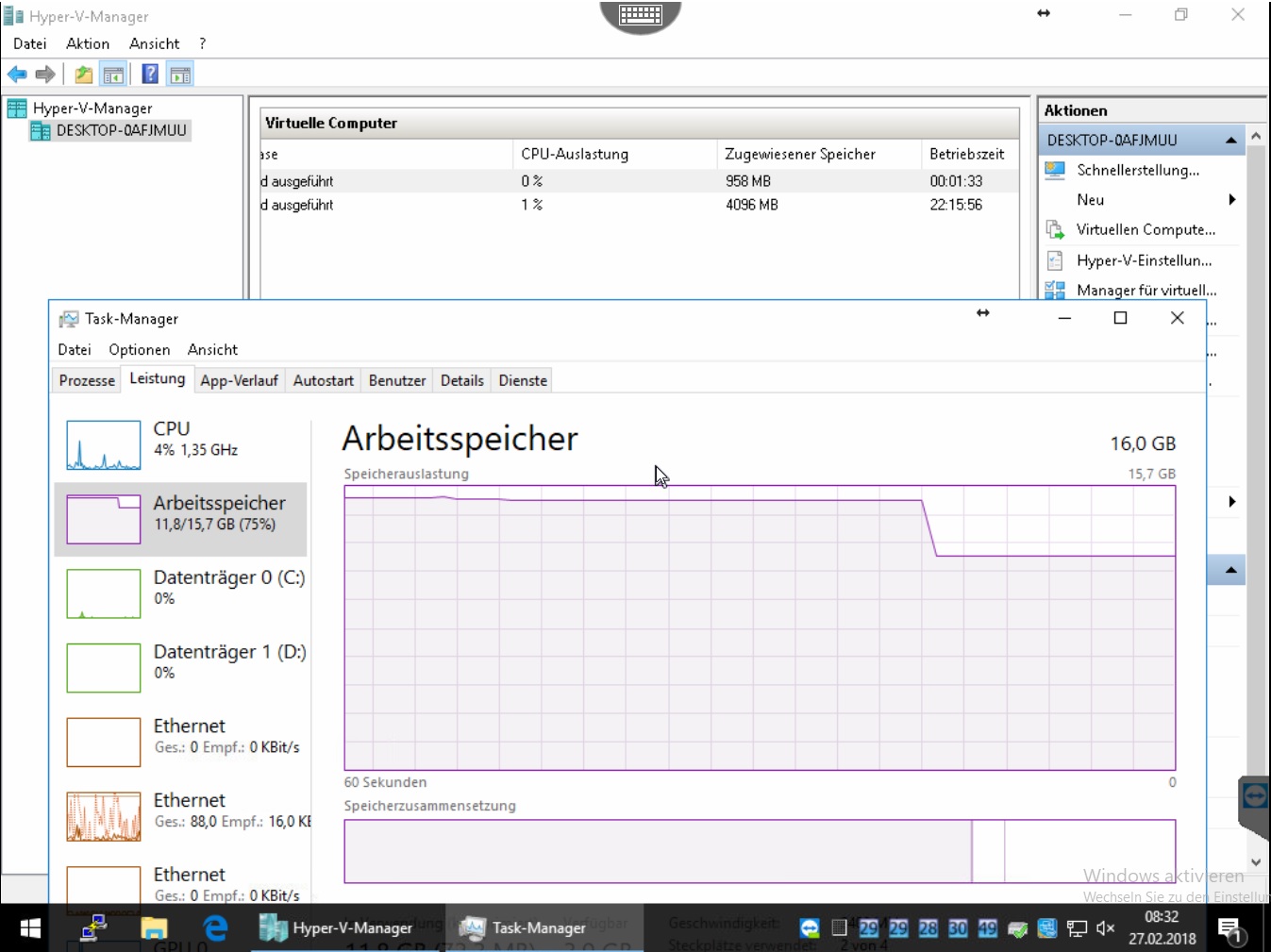Switch to the Autostart tab
Screen dimensions: 1271x952
[x=323, y=380]
